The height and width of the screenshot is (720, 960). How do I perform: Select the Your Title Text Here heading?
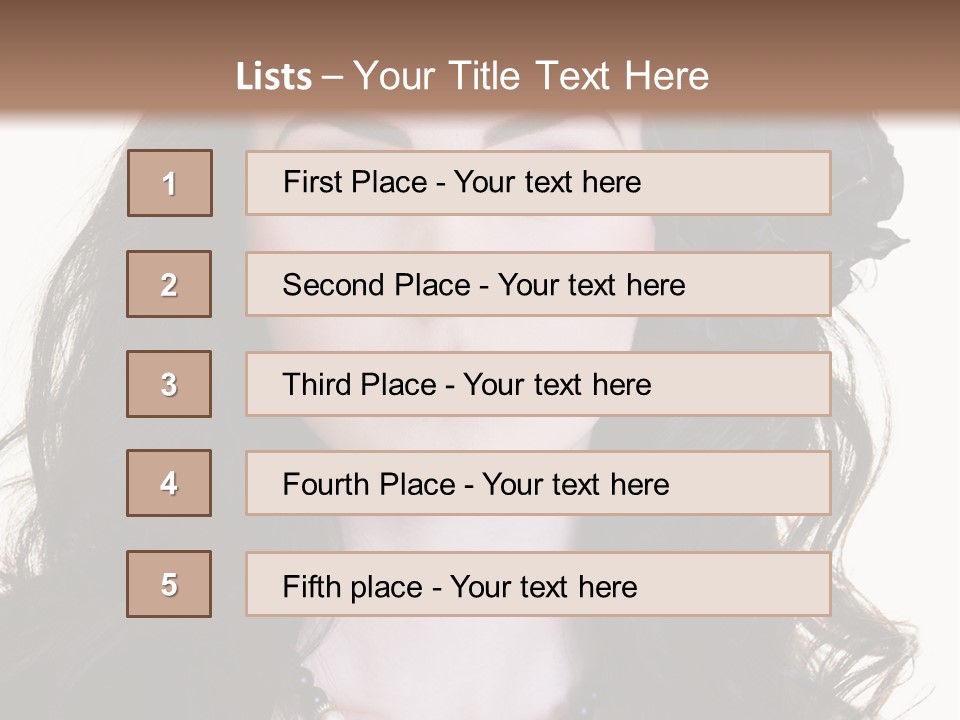tap(531, 76)
